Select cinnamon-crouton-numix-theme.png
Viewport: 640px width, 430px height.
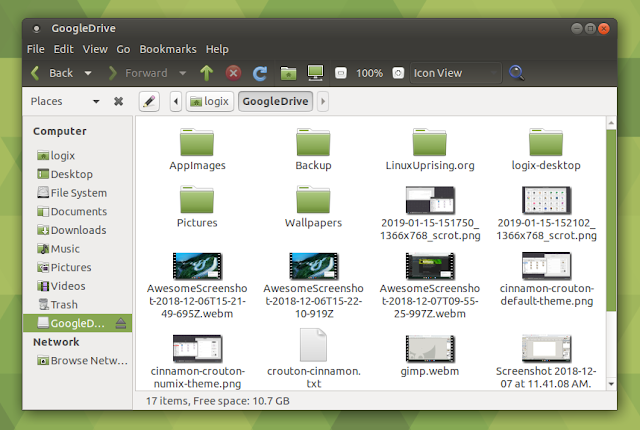[197, 362]
